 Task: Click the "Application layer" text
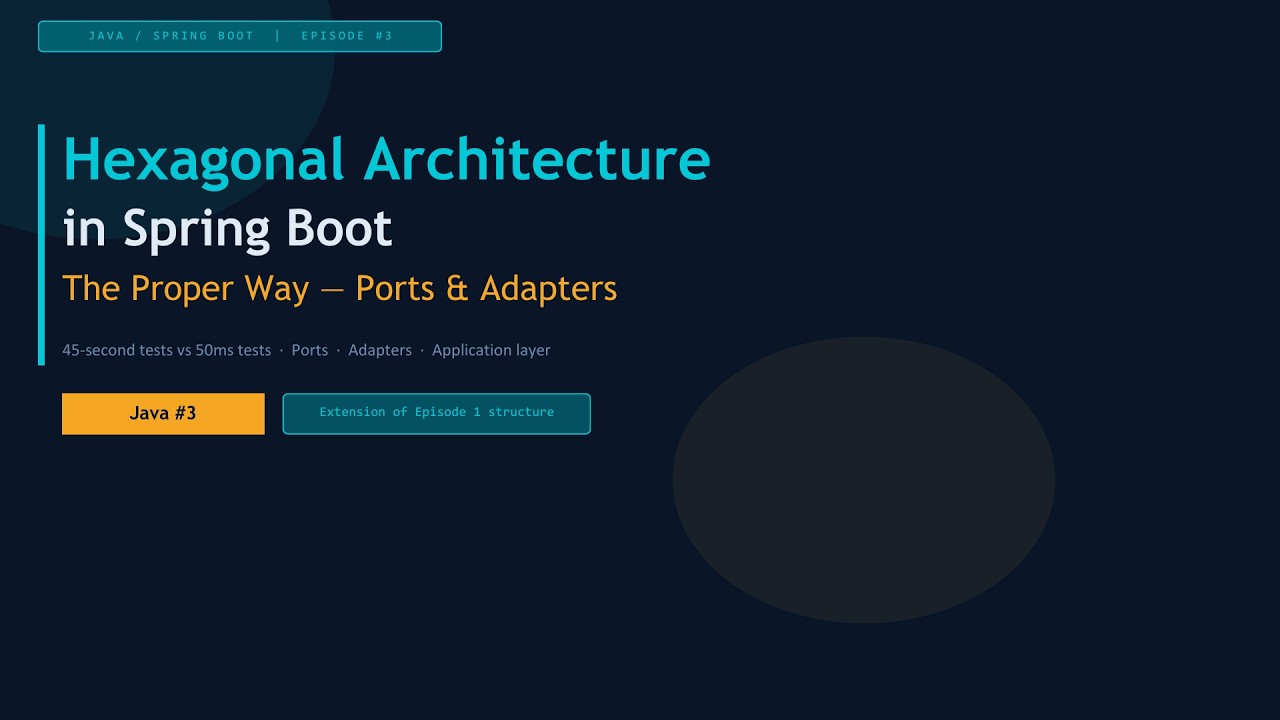tap(491, 350)
